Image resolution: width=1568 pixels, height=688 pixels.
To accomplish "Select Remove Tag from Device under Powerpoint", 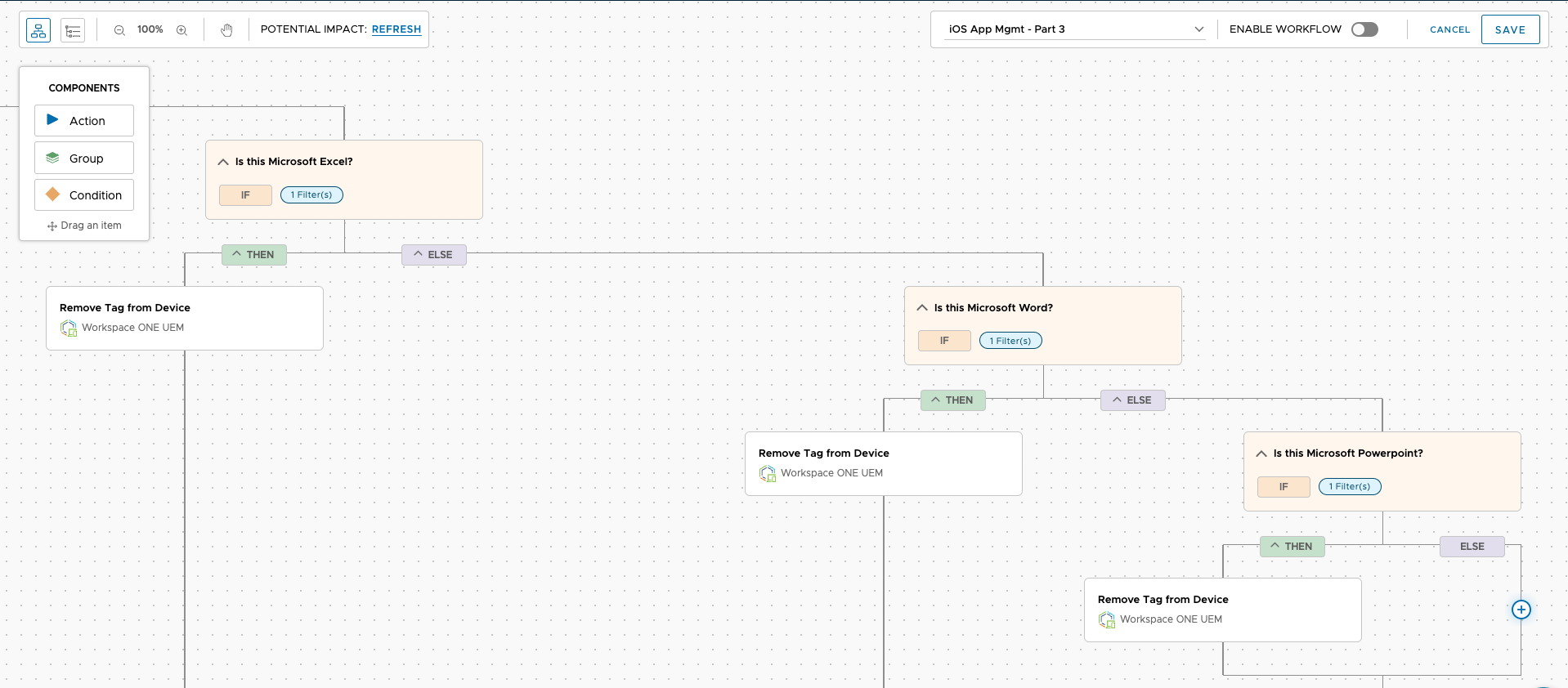I will pos(1223,610).
